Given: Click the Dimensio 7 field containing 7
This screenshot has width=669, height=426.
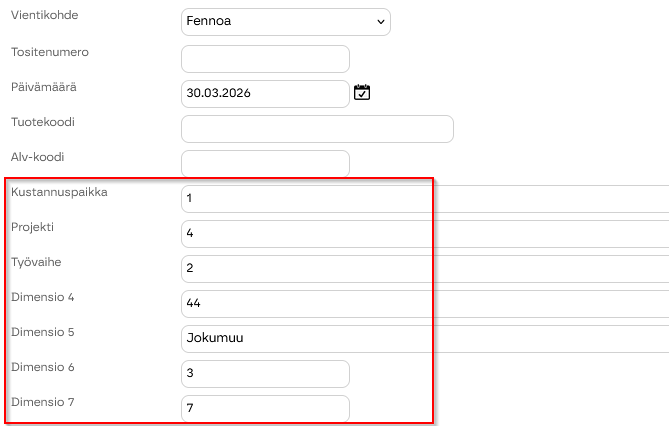Looking at the screenshot, I should [x=265, y=409].
